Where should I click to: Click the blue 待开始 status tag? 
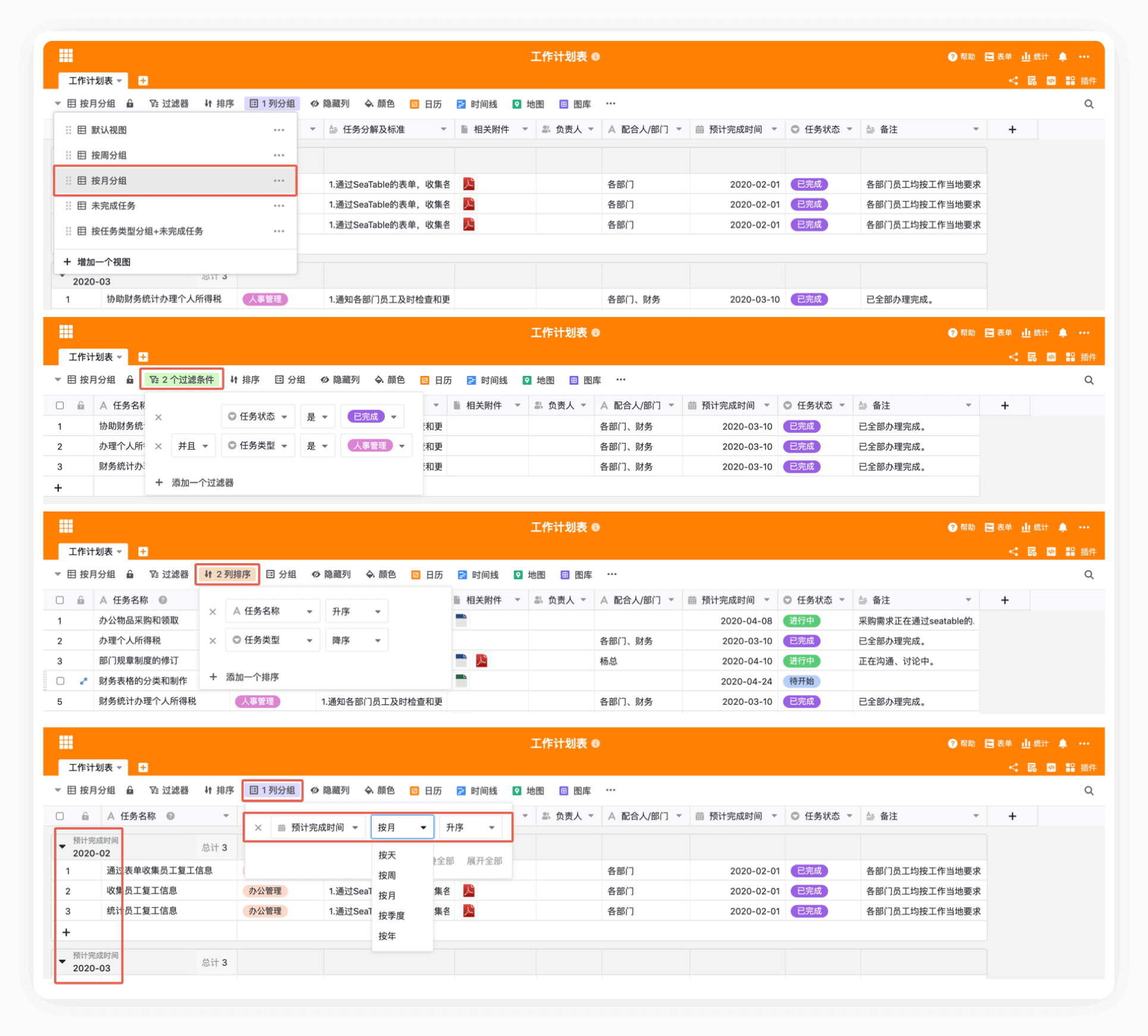pos(801,681)
